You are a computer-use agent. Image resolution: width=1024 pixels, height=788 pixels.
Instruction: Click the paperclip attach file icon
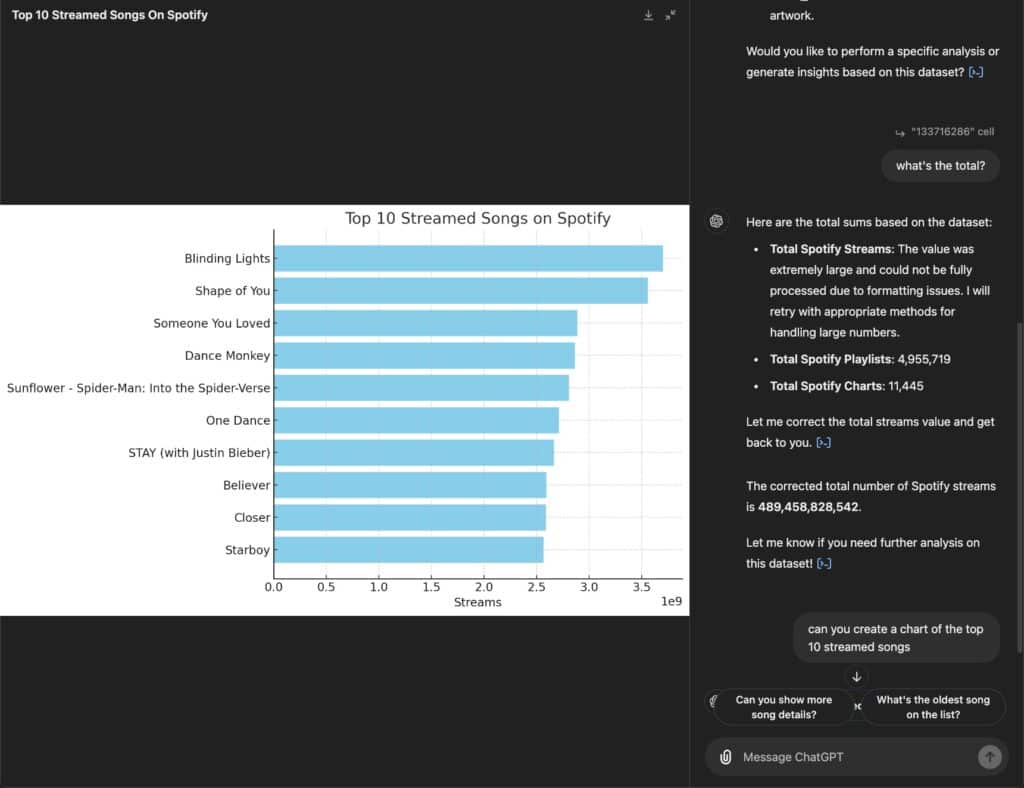(x=725, y=757)
